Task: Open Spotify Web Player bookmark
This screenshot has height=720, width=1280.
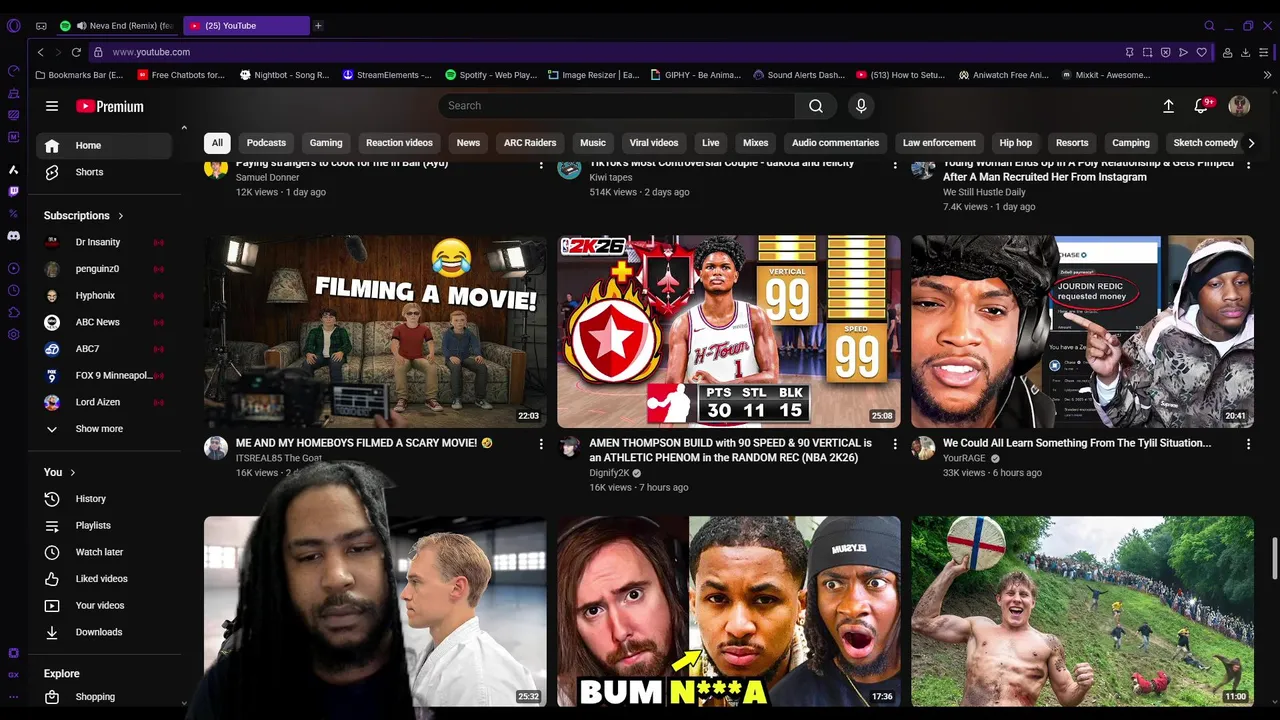Action: [491, 75]
